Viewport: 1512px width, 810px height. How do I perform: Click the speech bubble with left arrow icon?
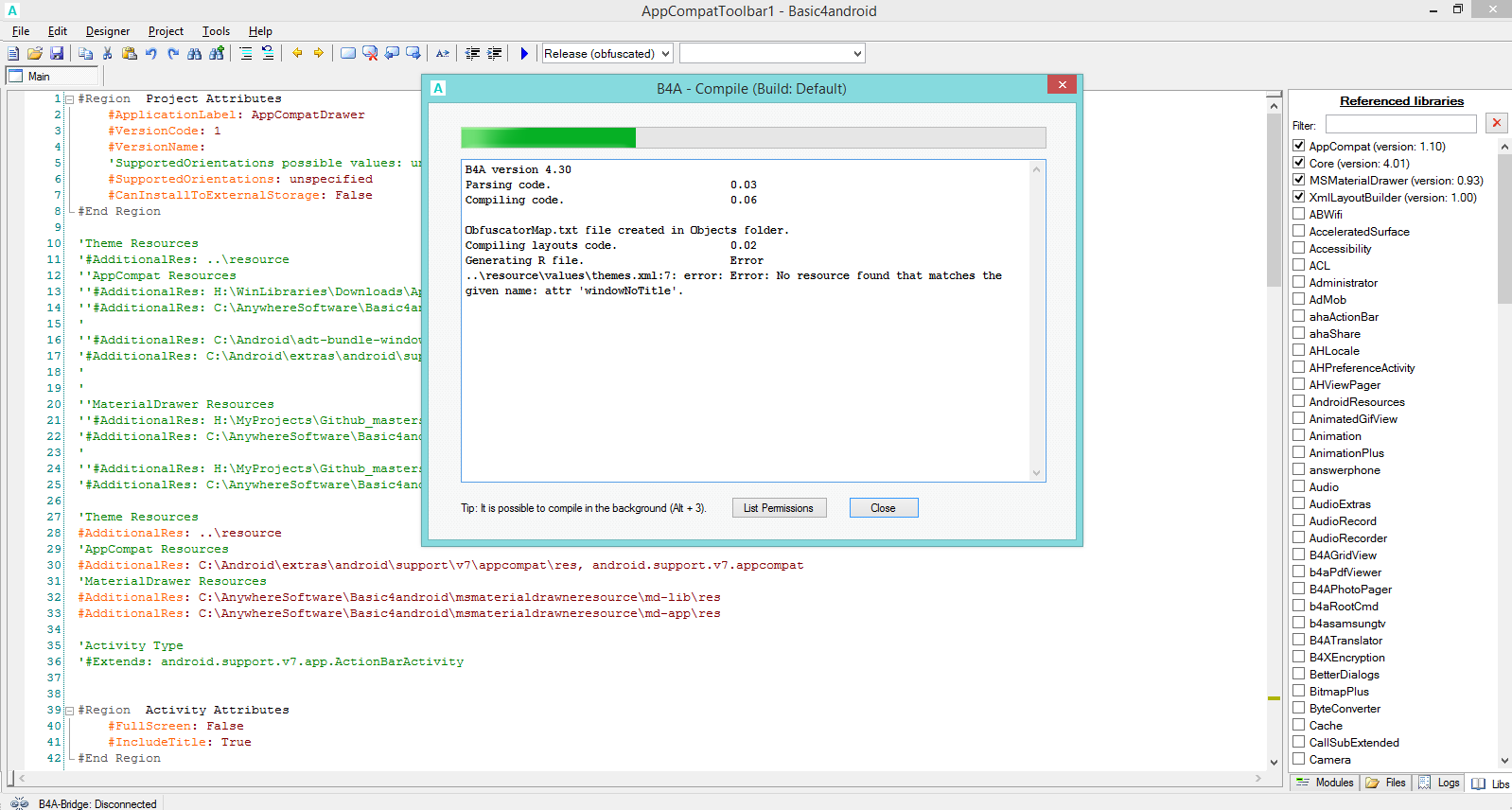[x=392, y=54]
